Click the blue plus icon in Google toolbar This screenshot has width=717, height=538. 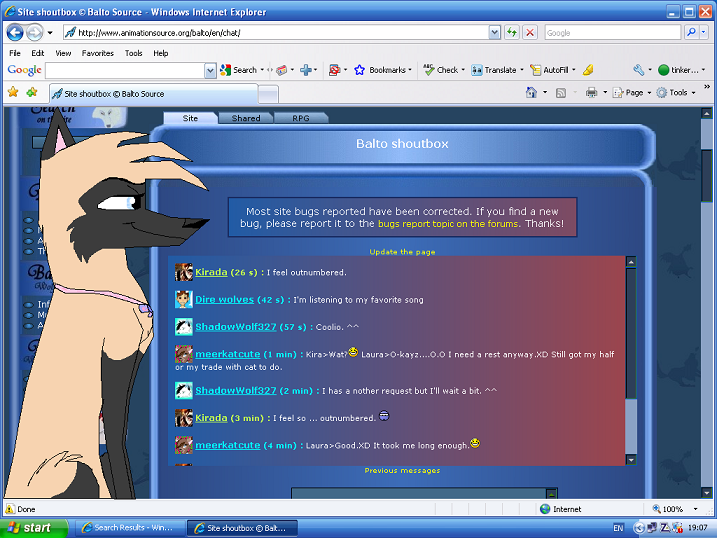click(x=306, y=70)
